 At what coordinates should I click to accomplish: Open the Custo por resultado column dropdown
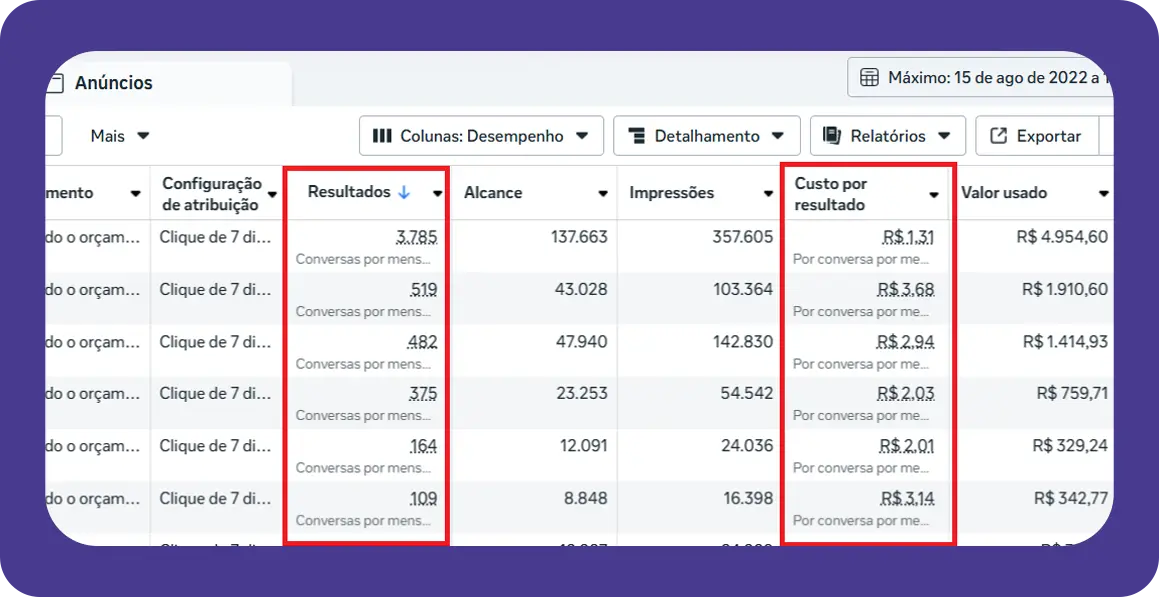[x=937, y=192]
